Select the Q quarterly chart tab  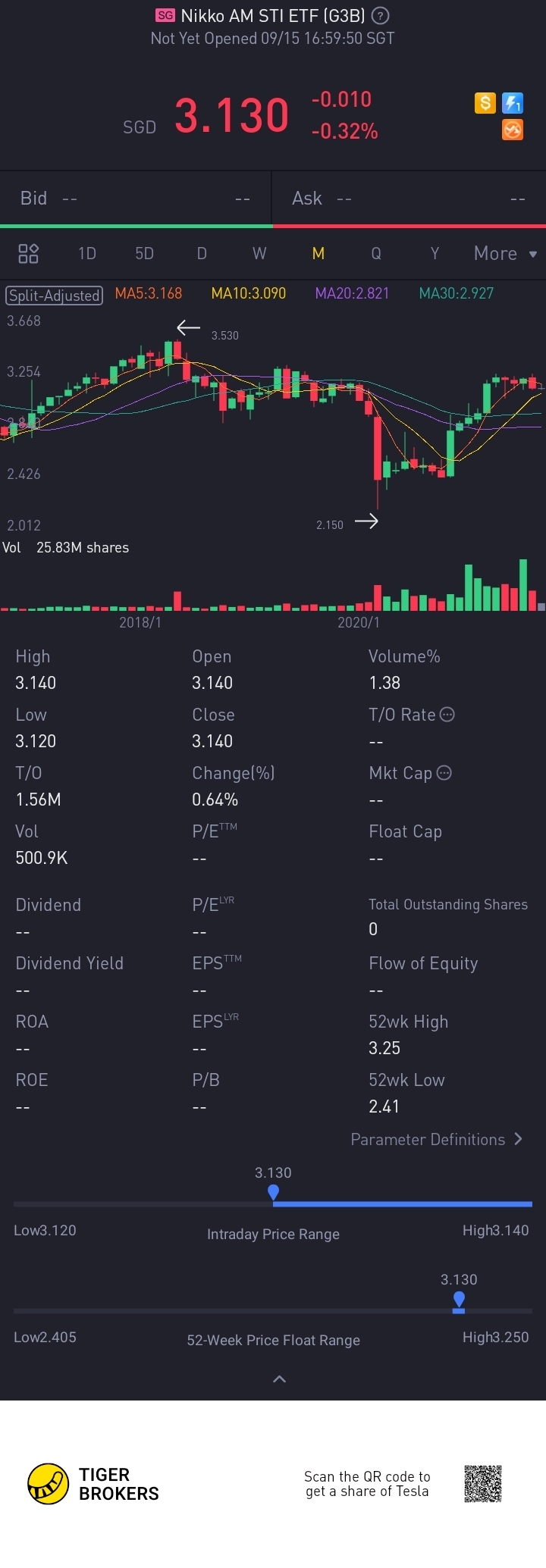376,253
